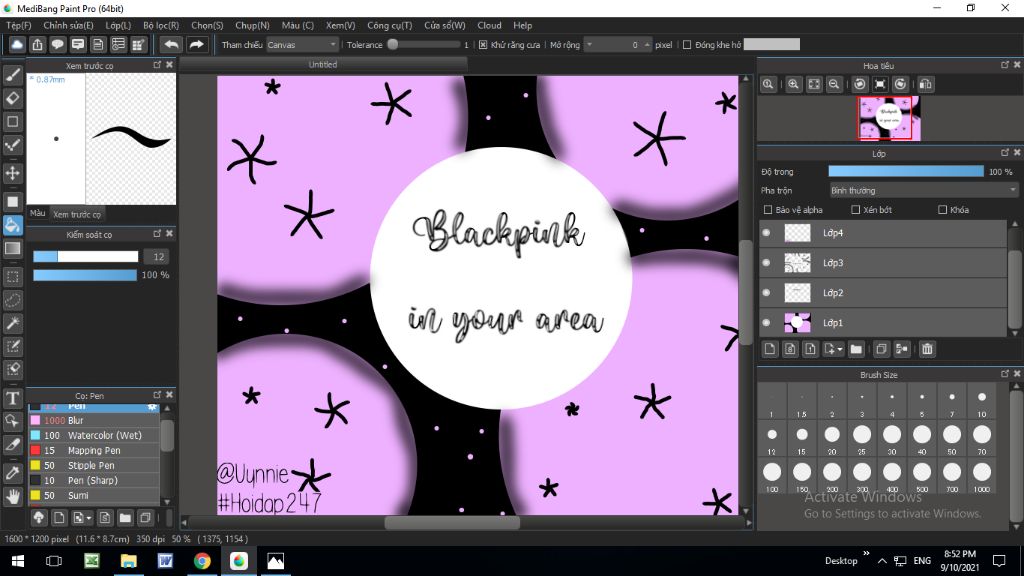Select the Bucket fill tool
The width and height of the screenshot is (1024, 576).
click(x=12, y=225)
